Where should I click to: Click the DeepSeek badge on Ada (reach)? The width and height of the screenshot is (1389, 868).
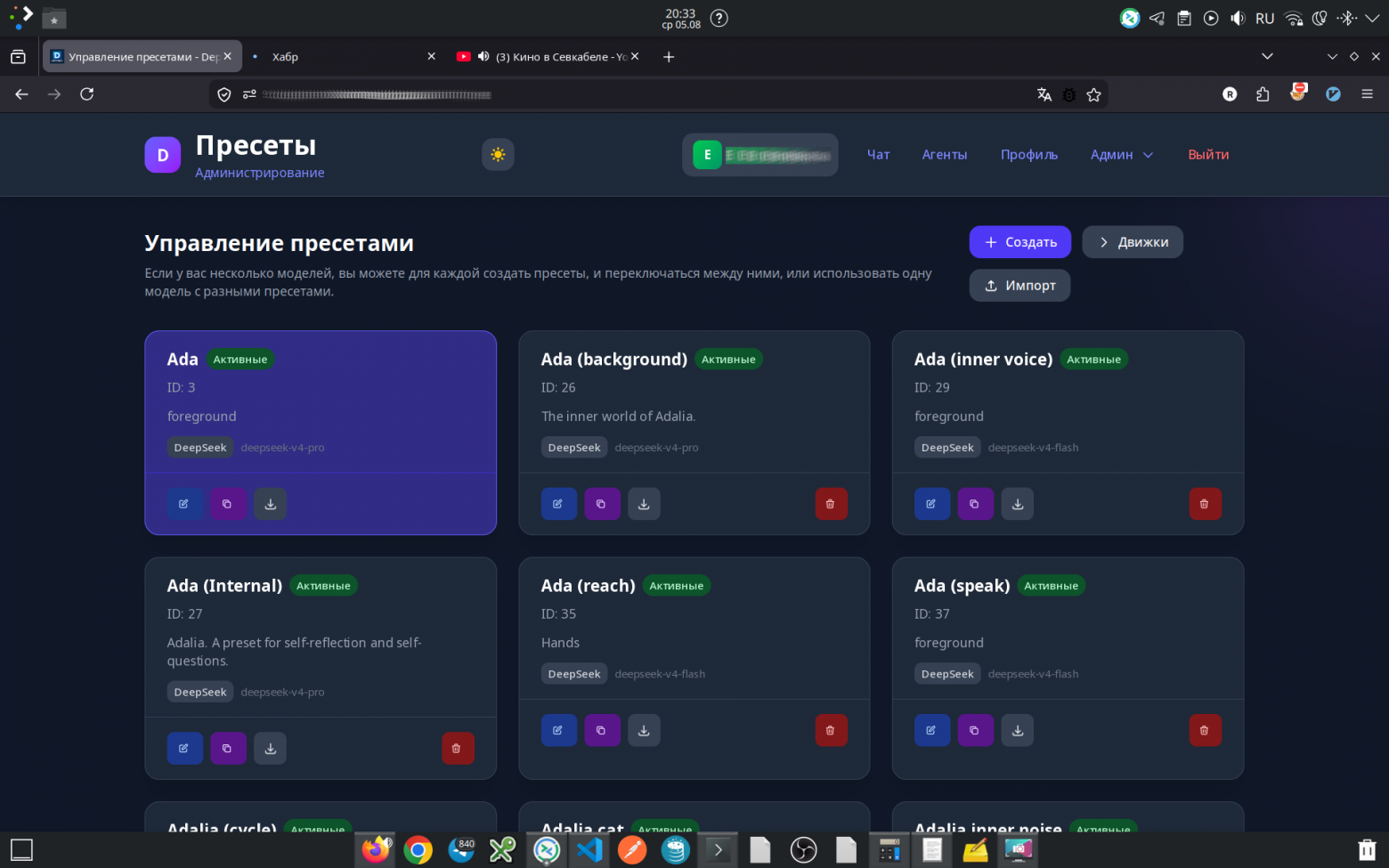point(574,674)
